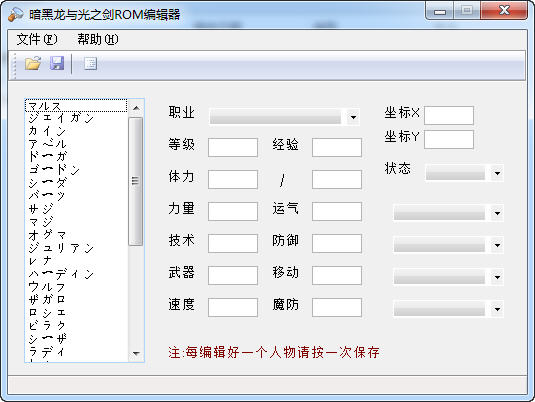Expand the 状态 dropdown
The image size is (535, 402).
pyautogui.click(x=497, y=173)
